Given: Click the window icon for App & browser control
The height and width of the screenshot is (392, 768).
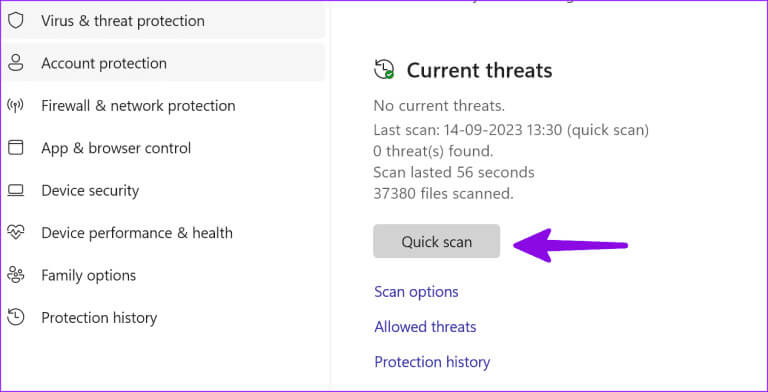Looking at the screenshot, I should pyautogui.click(x=16, y=148).
